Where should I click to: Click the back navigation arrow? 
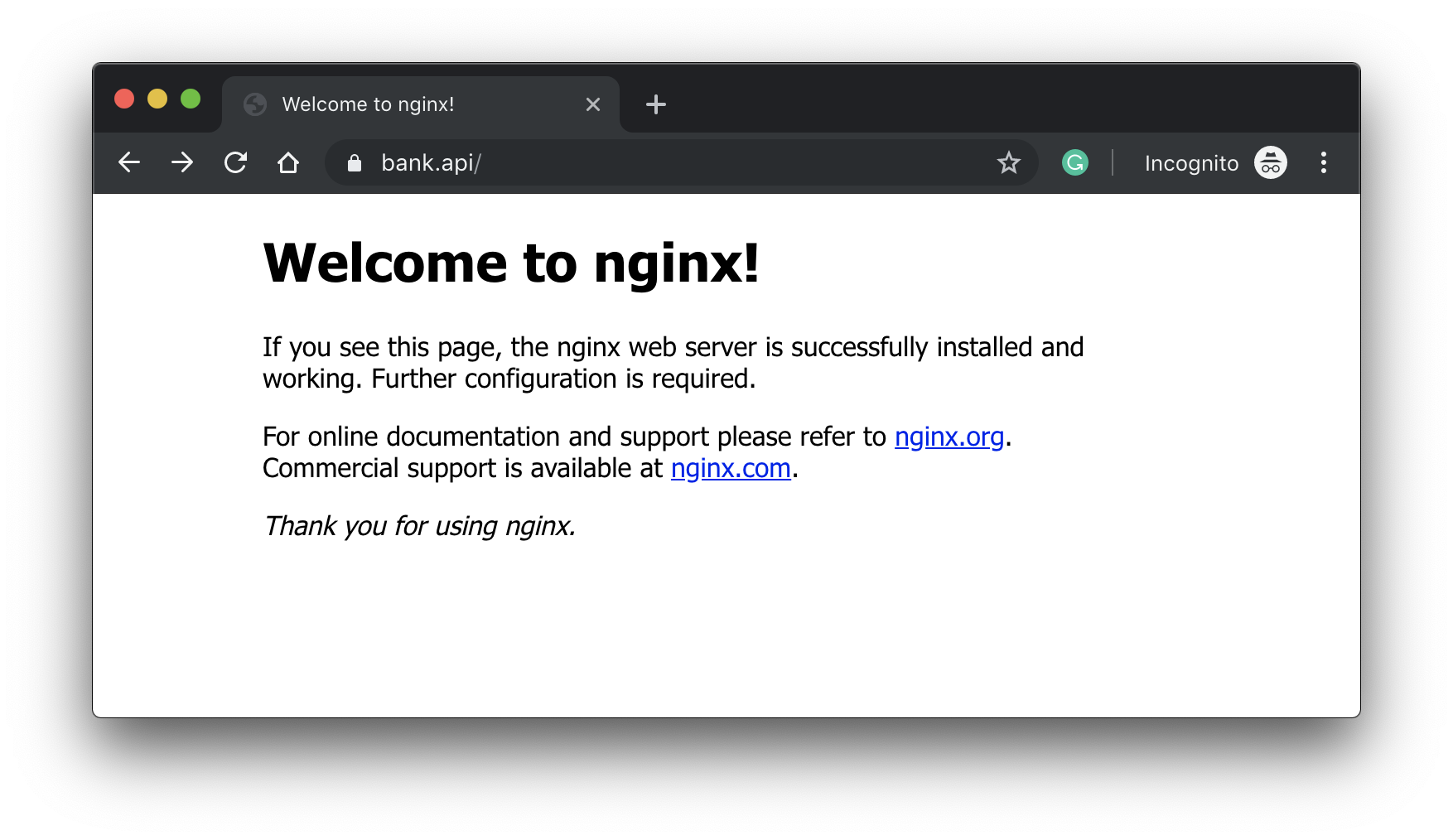coord(128,162)
